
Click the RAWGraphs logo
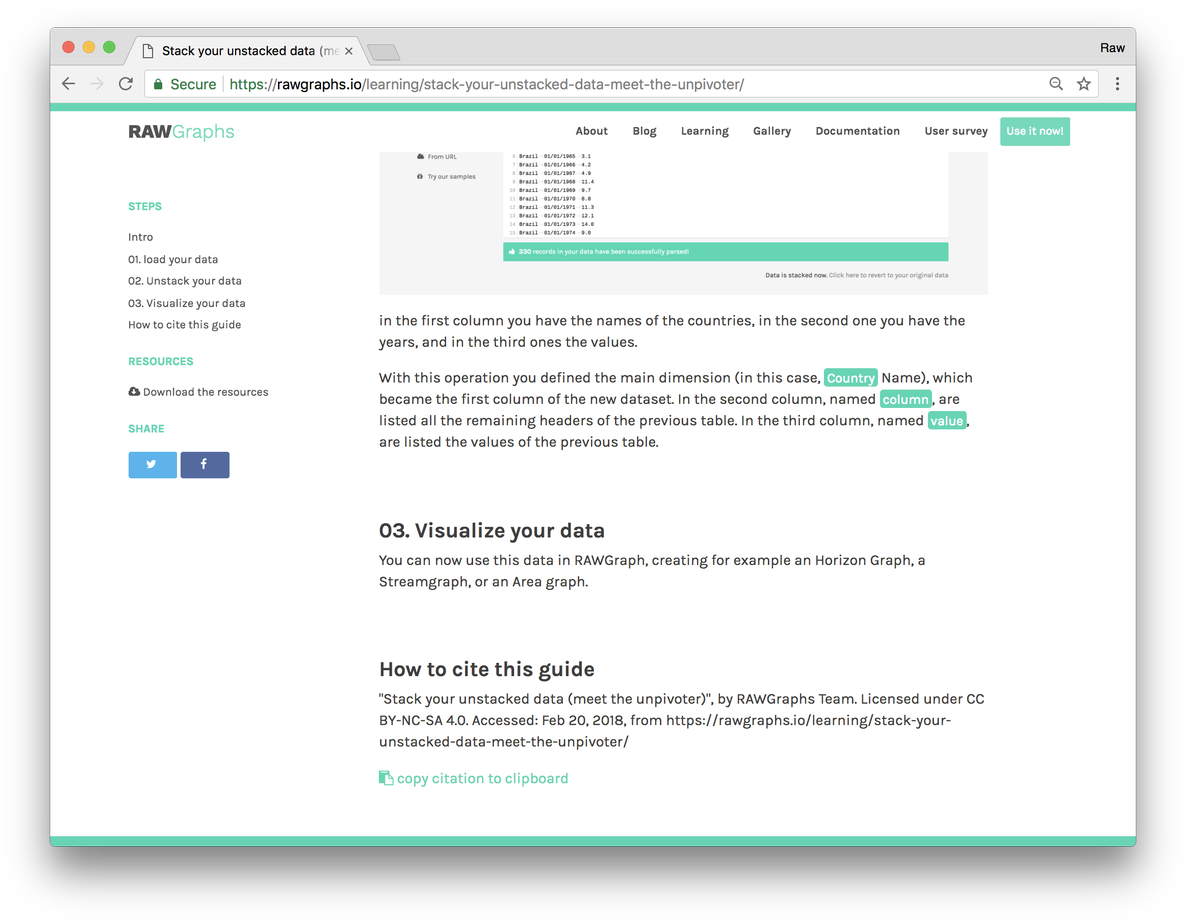pyautogui.click(x=181, y=131)
